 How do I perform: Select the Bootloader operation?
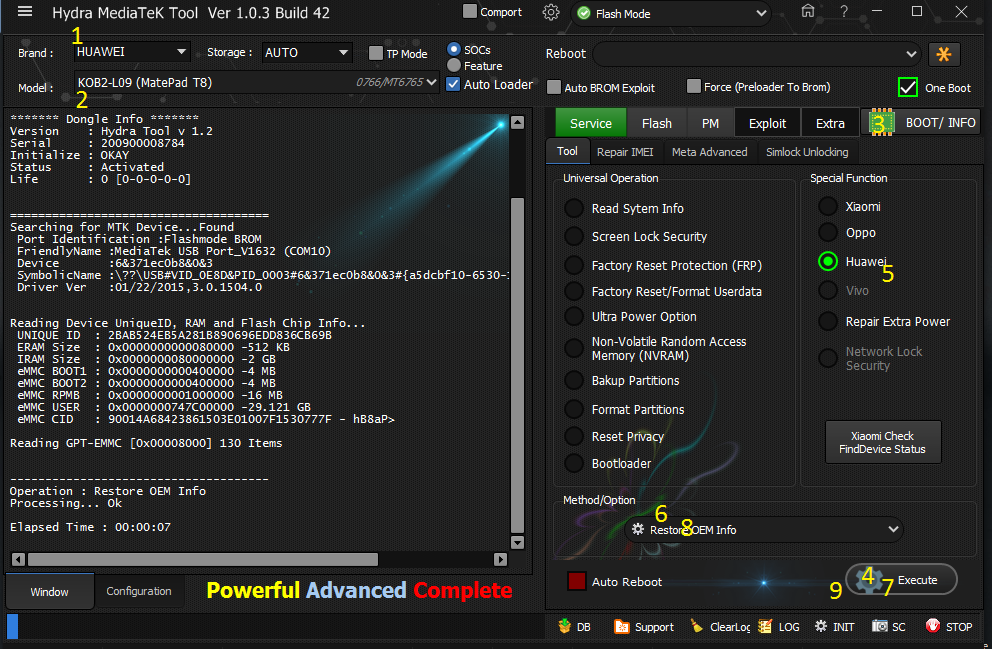point(574,463)
